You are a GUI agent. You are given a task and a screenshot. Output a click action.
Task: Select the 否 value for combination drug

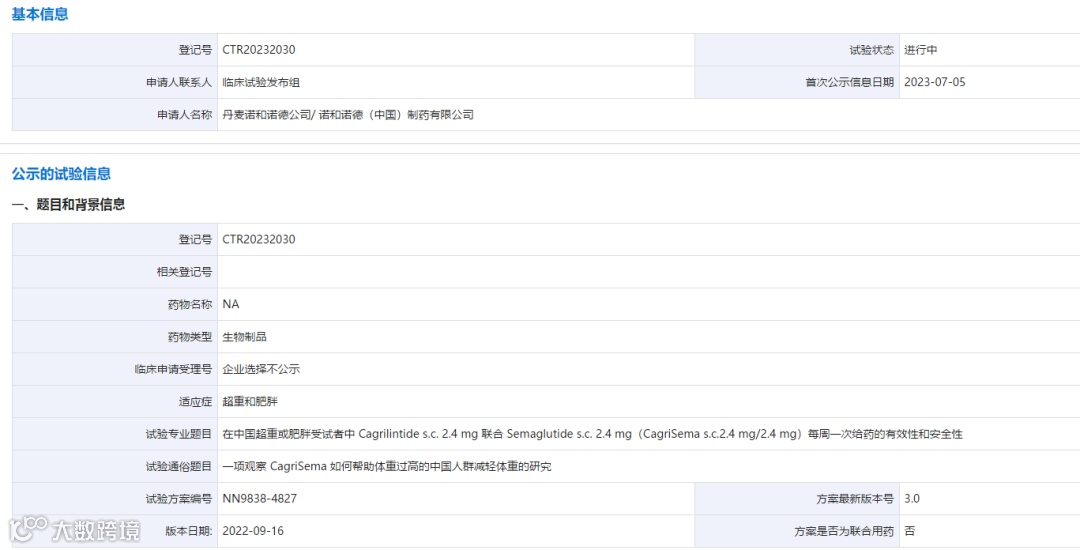pyautogui.click(x=910, y=531)
